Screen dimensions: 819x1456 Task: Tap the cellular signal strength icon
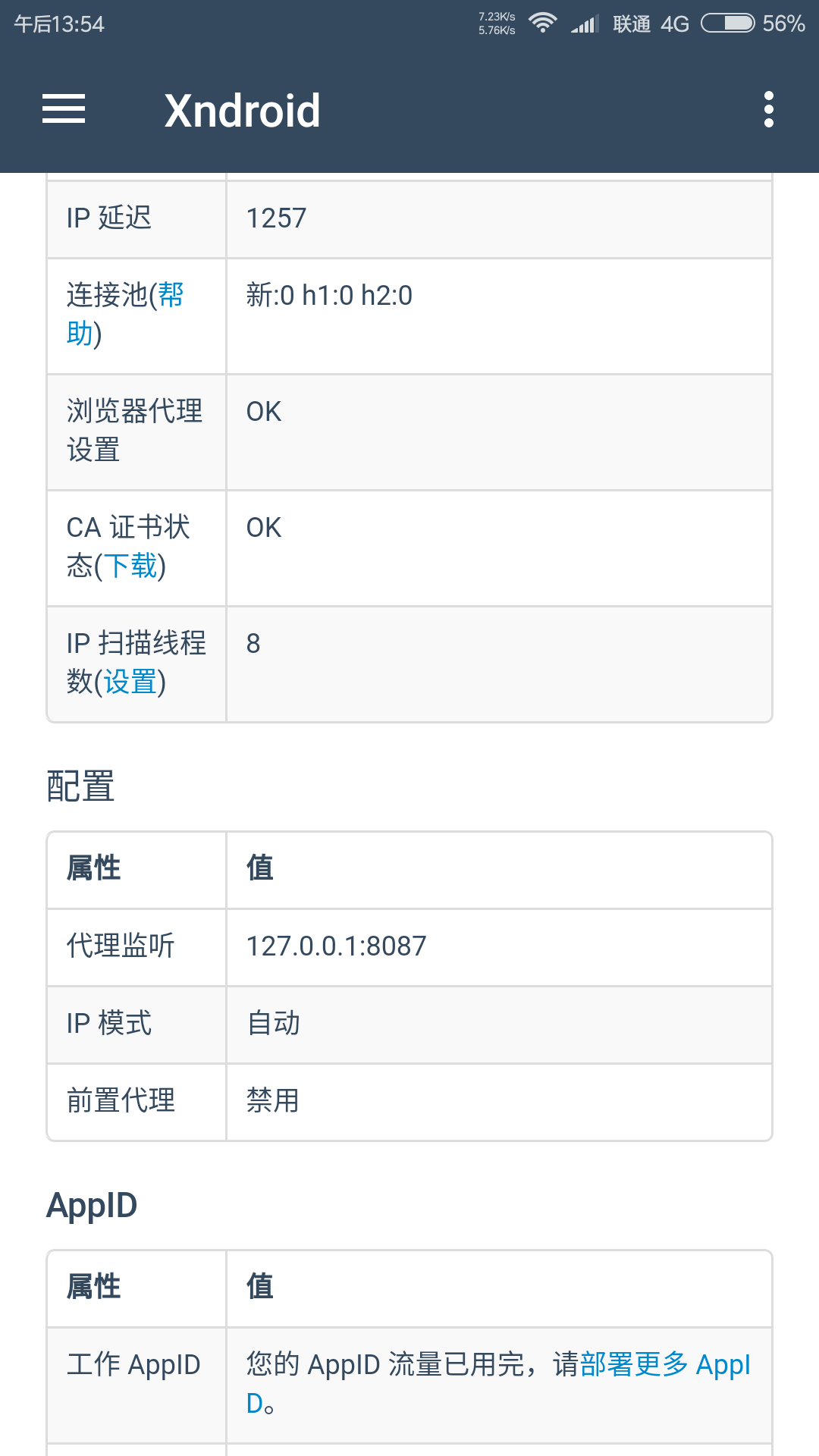584,23
